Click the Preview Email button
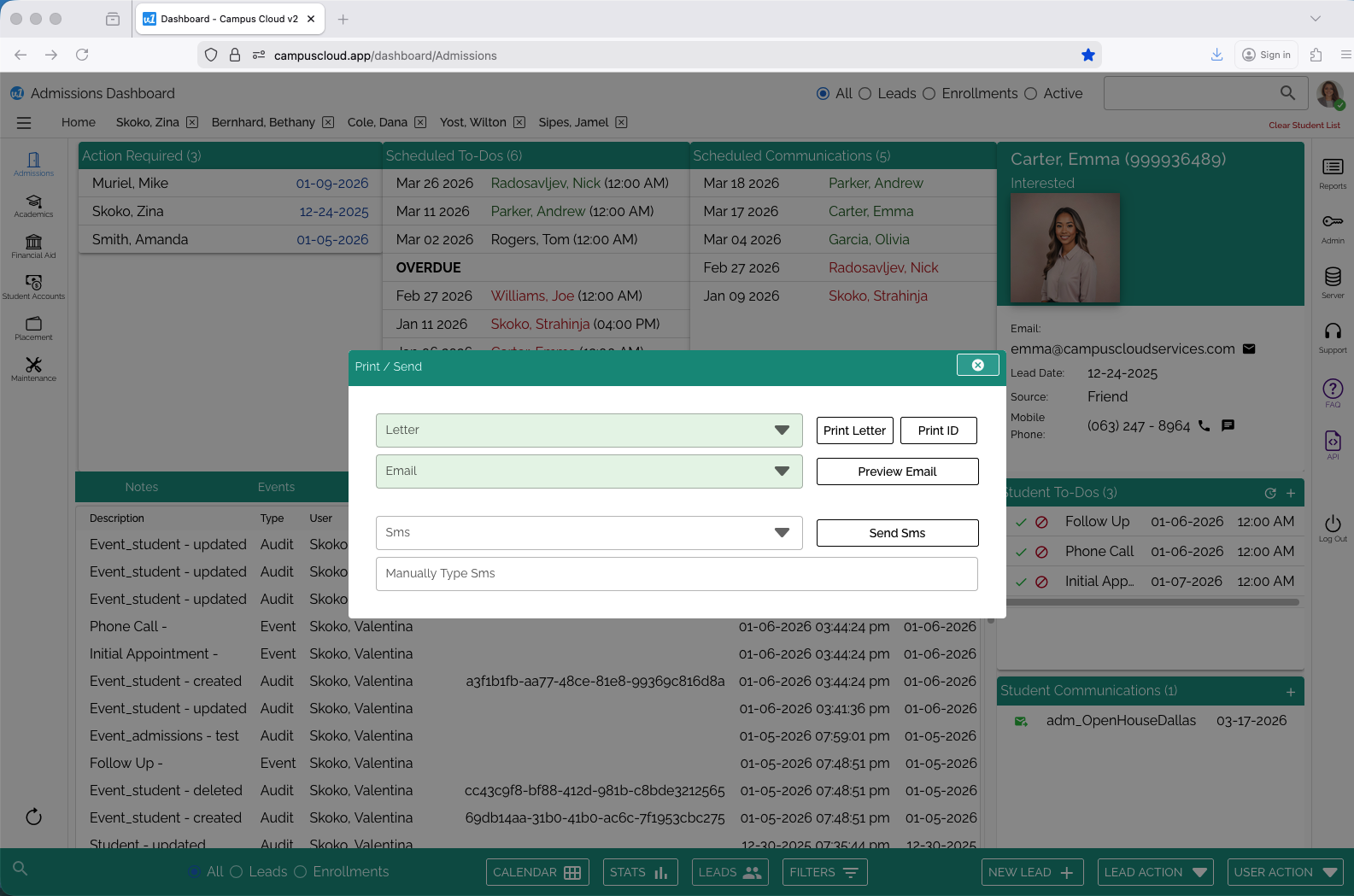The width and height of the screenshot is (1354, 896). pyautogui.click(x=897, y=471)
